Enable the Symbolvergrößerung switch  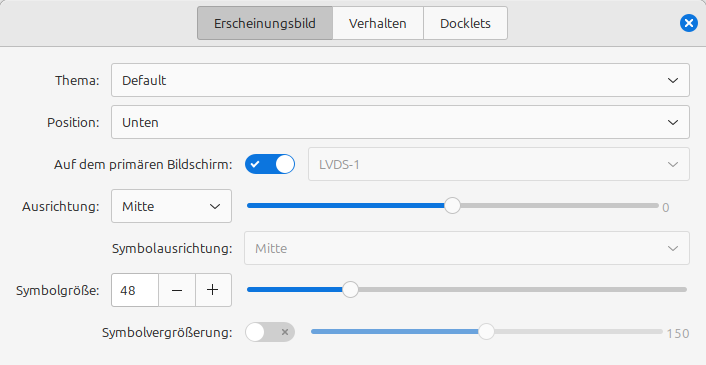pyautogui.click(x=270, y=332)
